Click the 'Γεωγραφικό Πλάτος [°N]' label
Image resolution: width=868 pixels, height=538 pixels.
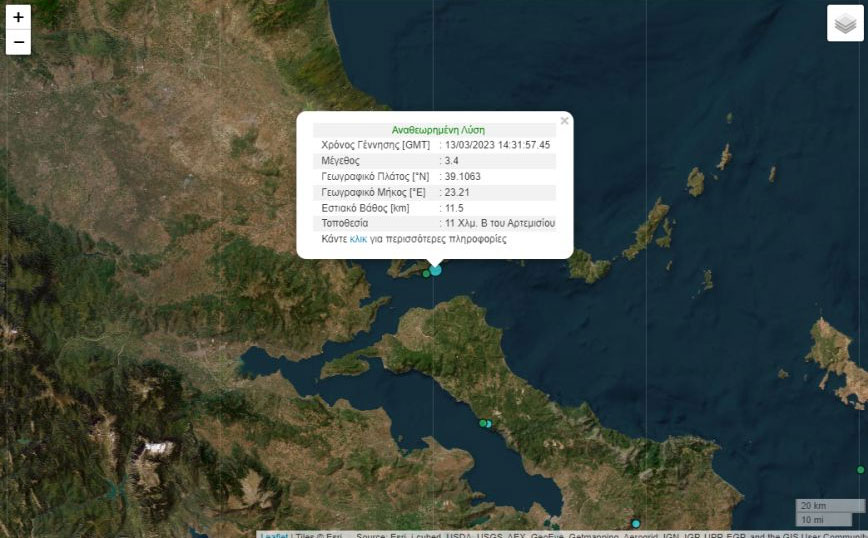coord(375,177)
